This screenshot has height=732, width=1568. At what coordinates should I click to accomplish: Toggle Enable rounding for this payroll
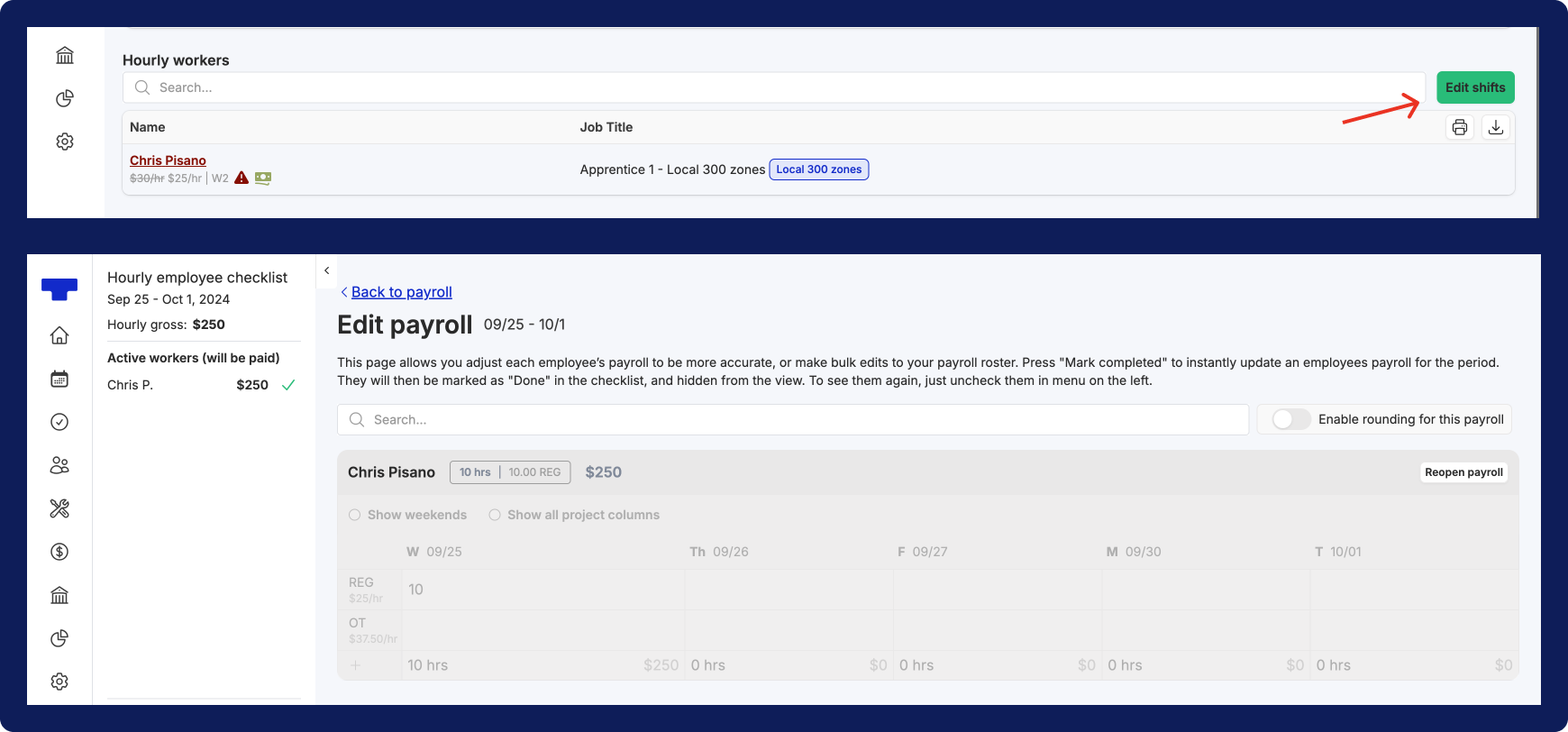1290,419
